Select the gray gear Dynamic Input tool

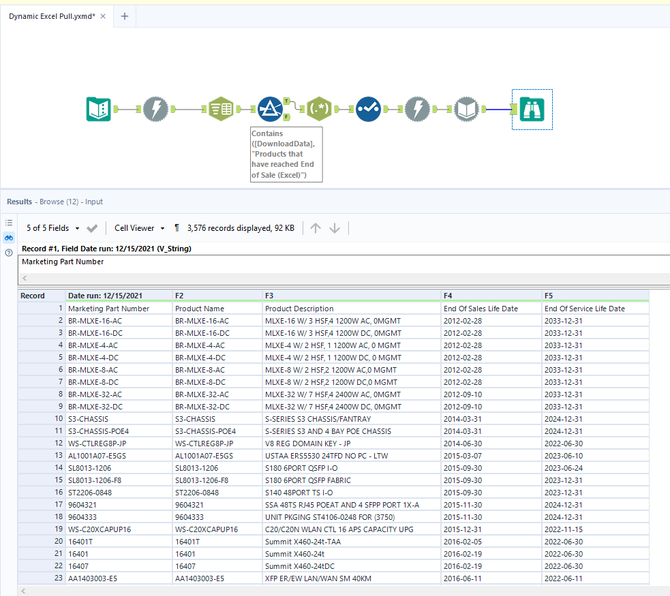[466, 109]
